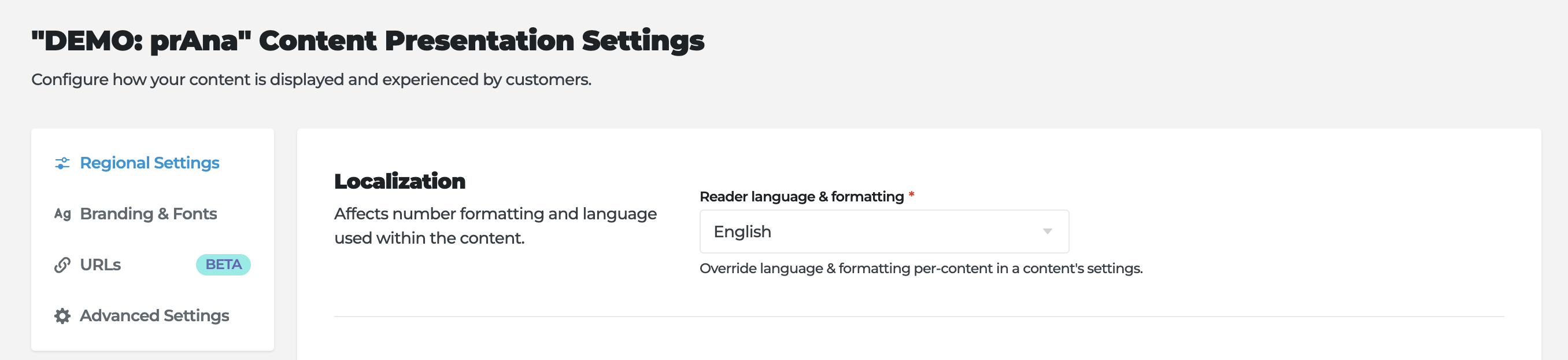Click the Reader language & formatting label

click(801, 197)
